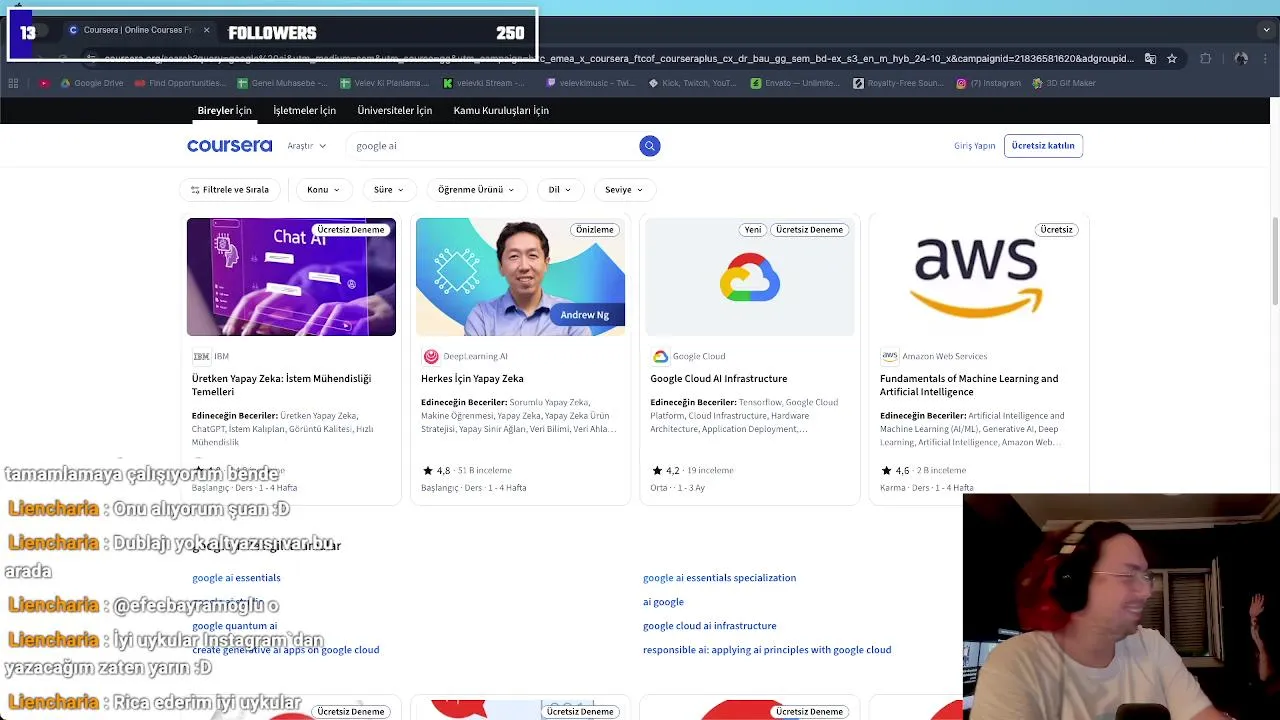The height and width of the screenshot is (720, 1280).
Task: Open the Velev Ki Planlama bookmark
Action: click(x=384, y=83)
